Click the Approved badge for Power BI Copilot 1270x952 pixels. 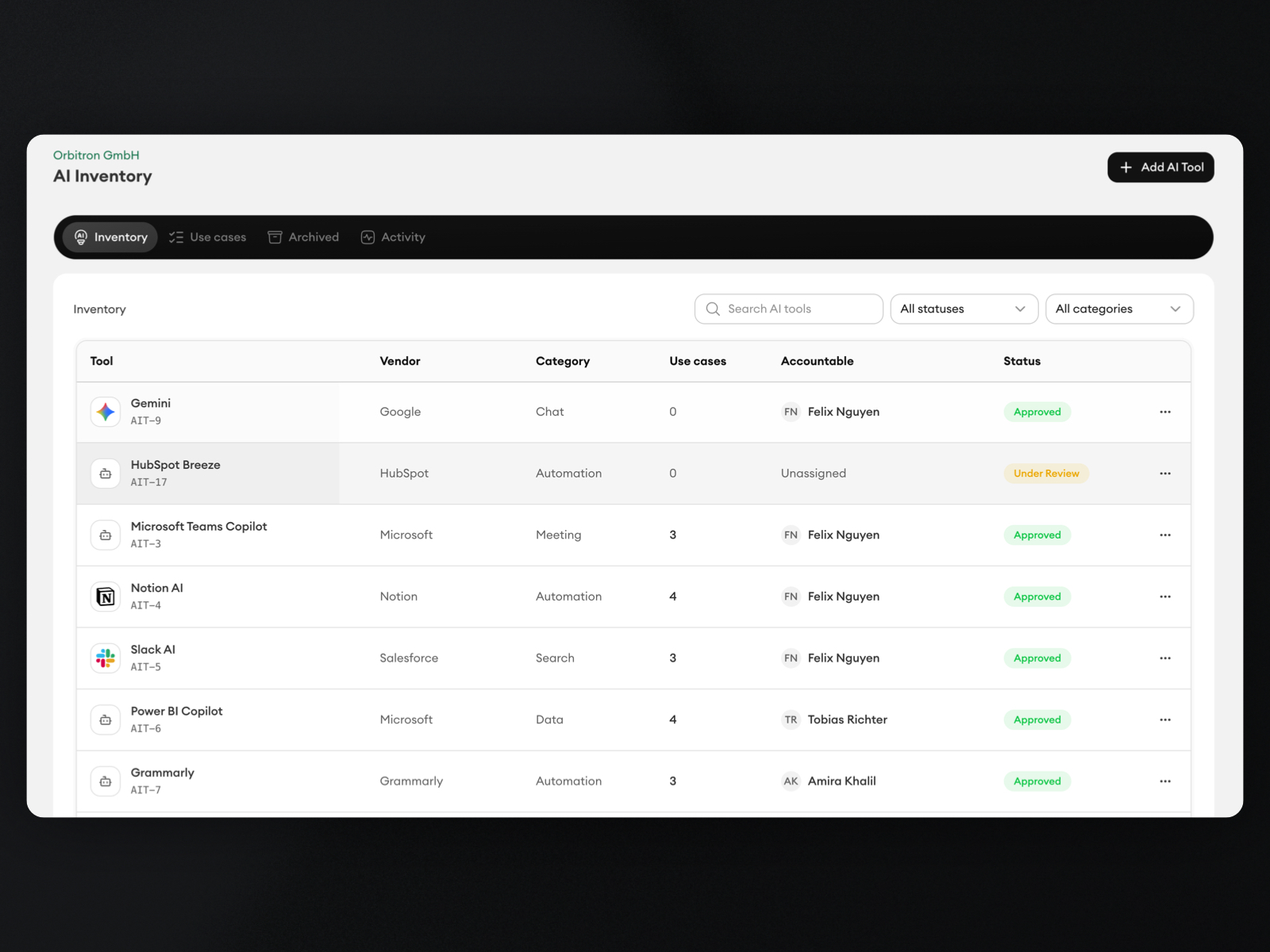pos(1037,720)
